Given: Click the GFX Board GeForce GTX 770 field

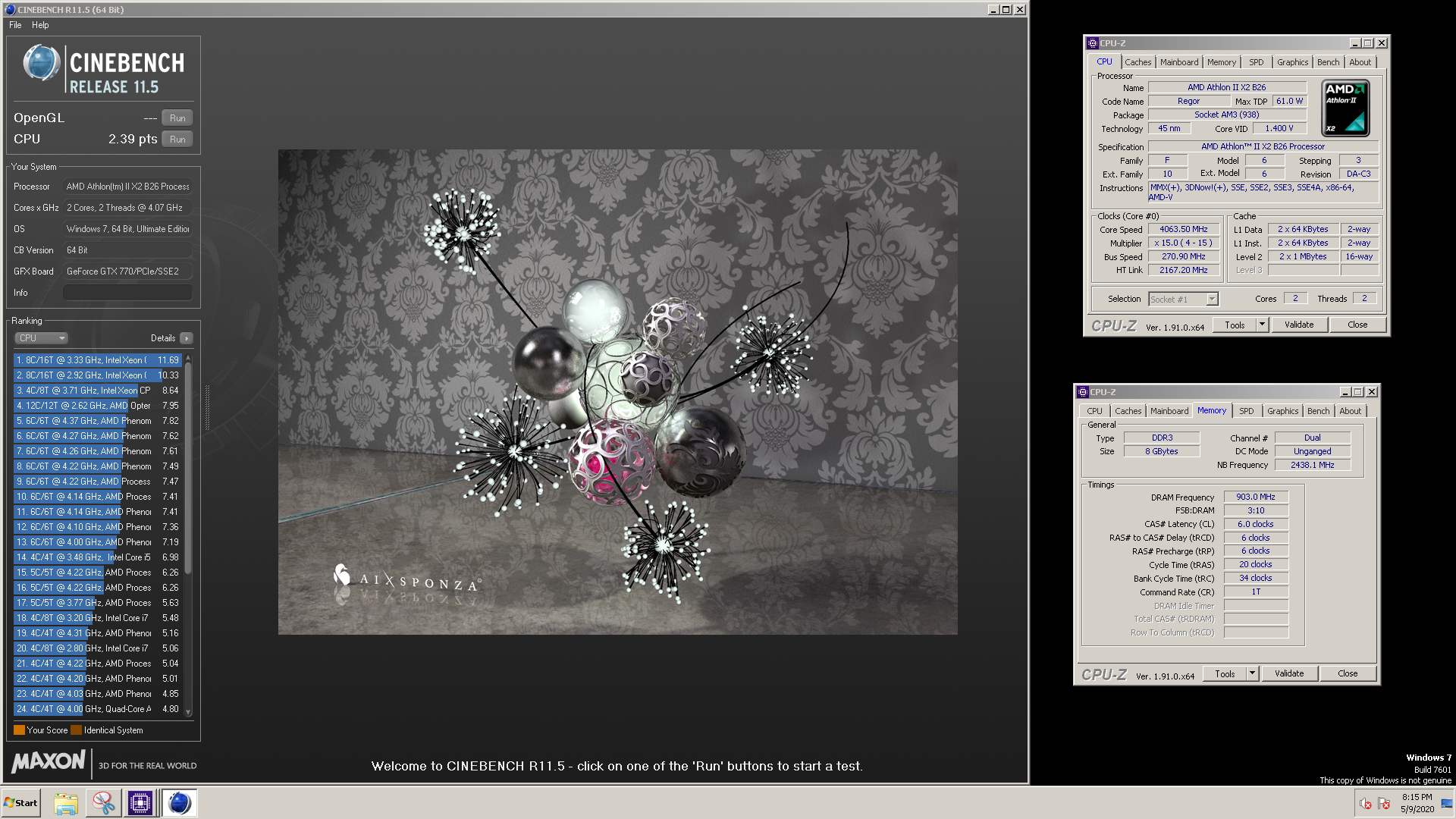Looking at the screenshot, I should pyautogui.click(x=127, y=271).
